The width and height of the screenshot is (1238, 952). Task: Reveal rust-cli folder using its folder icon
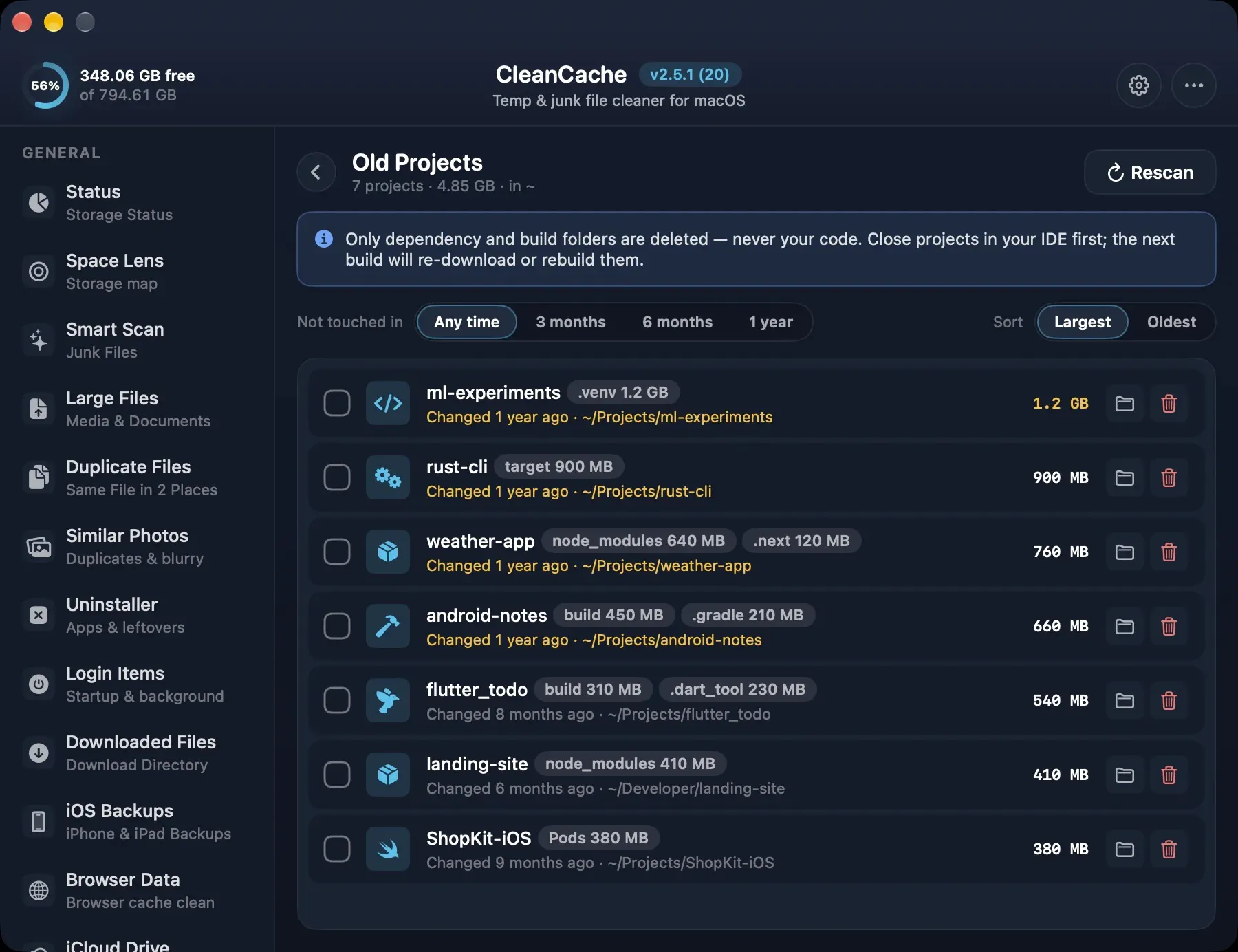click(x=1125, y=477)
